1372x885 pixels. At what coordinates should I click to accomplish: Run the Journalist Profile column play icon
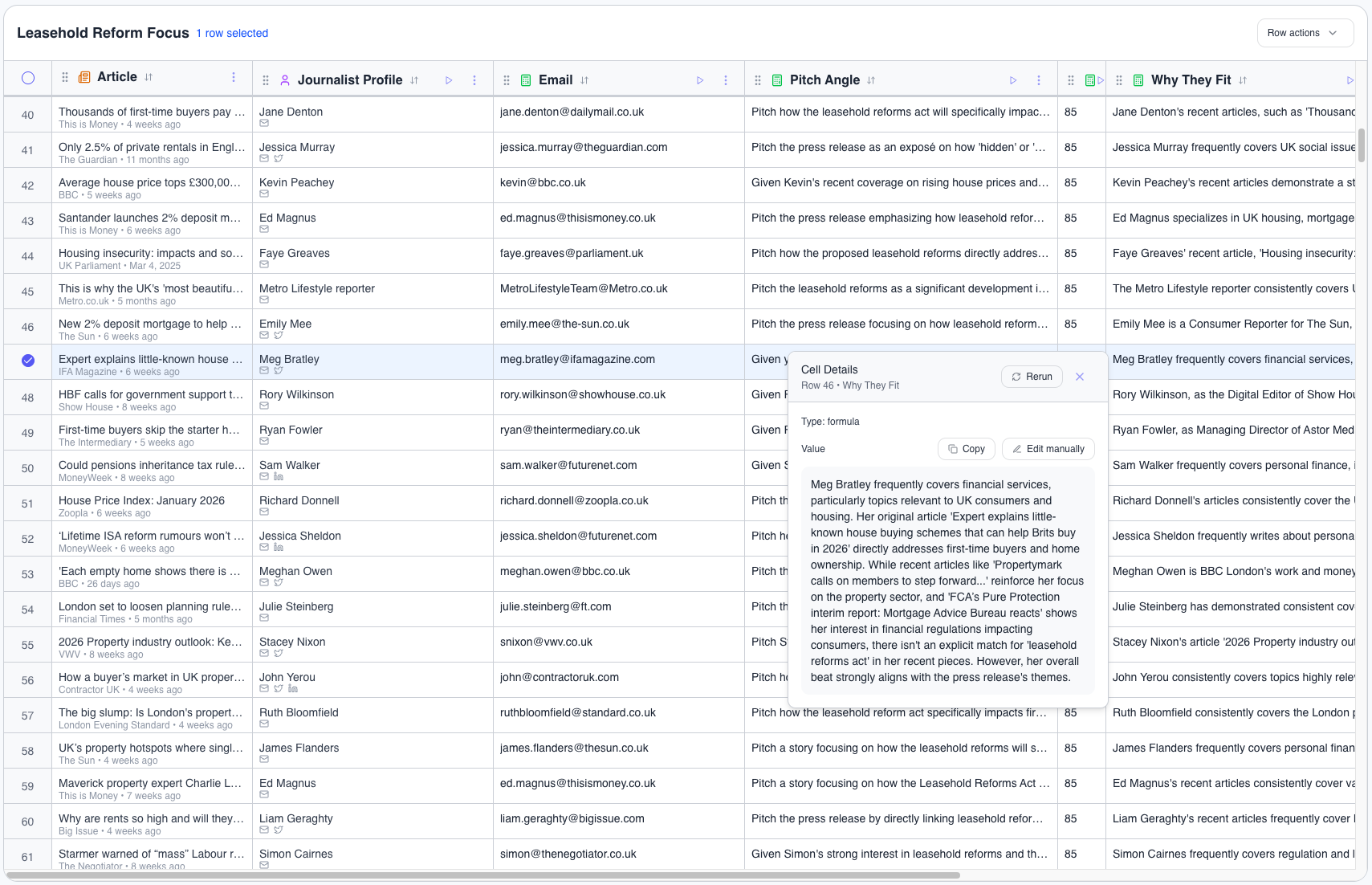[449, 80]
